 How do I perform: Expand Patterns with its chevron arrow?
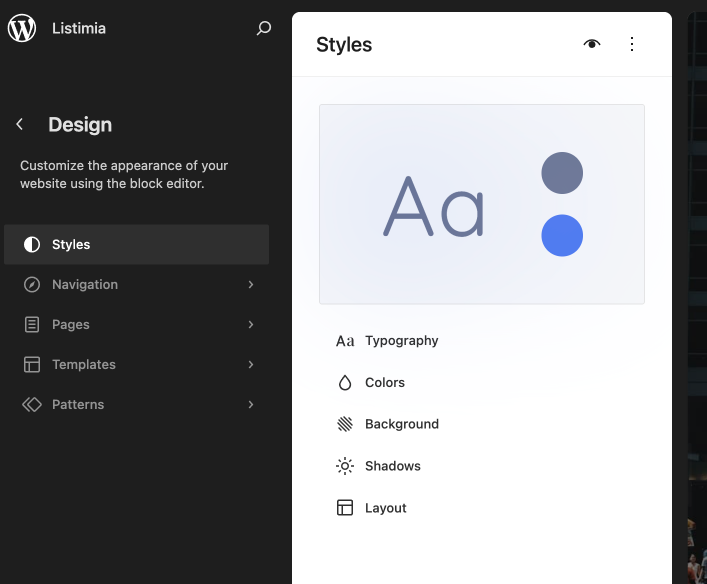(x=251, y=405)
